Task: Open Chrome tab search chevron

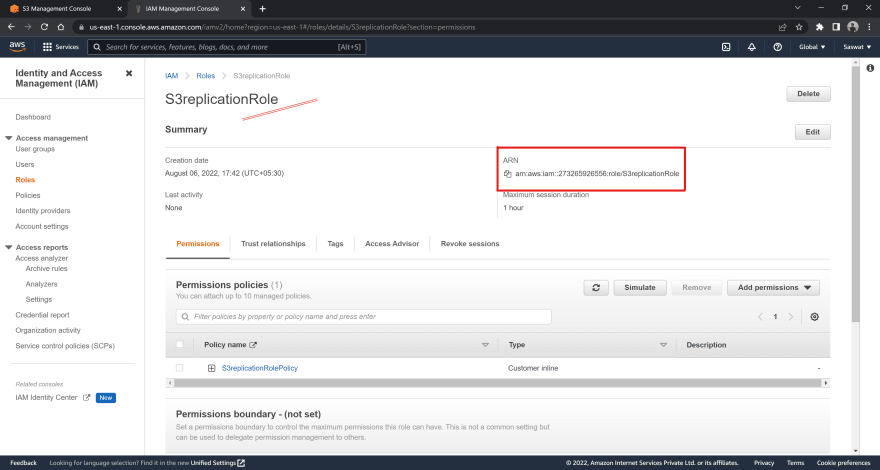Action: click(798, 8)
